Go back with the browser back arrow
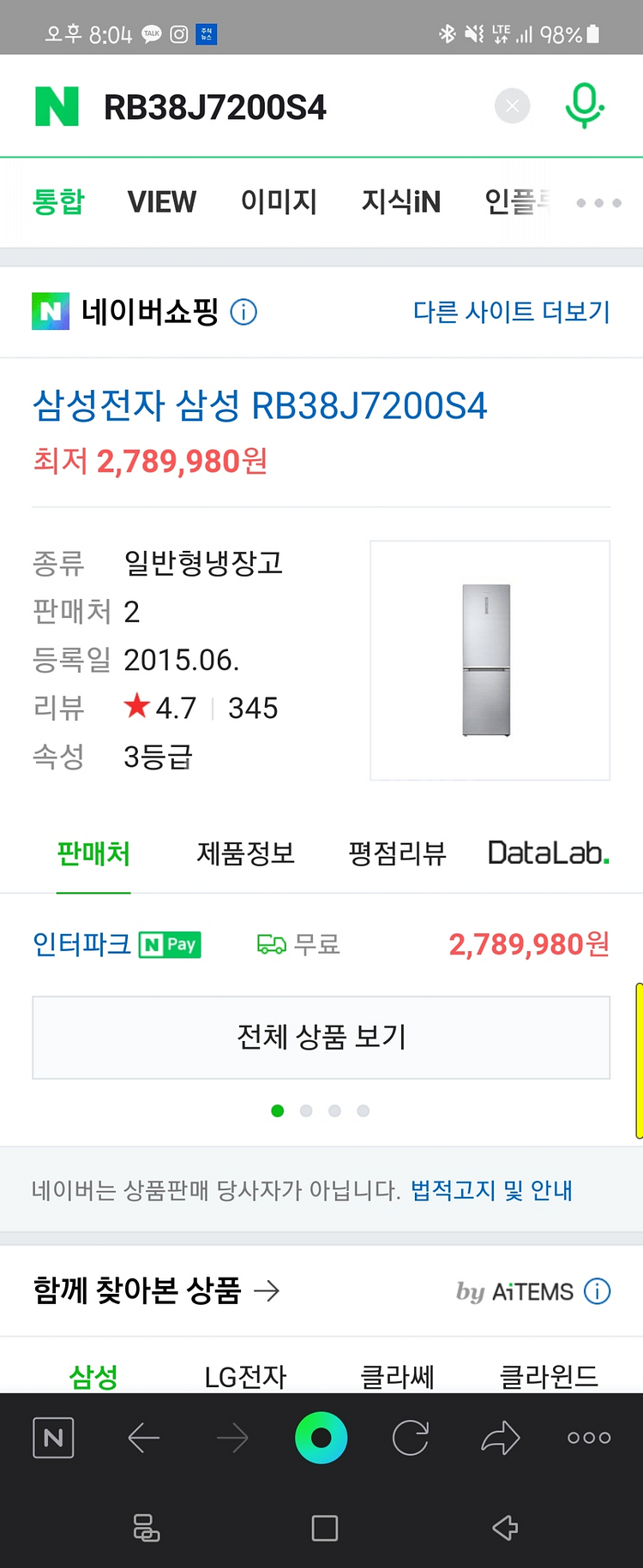643x1568 pixels. (144, 1437)
